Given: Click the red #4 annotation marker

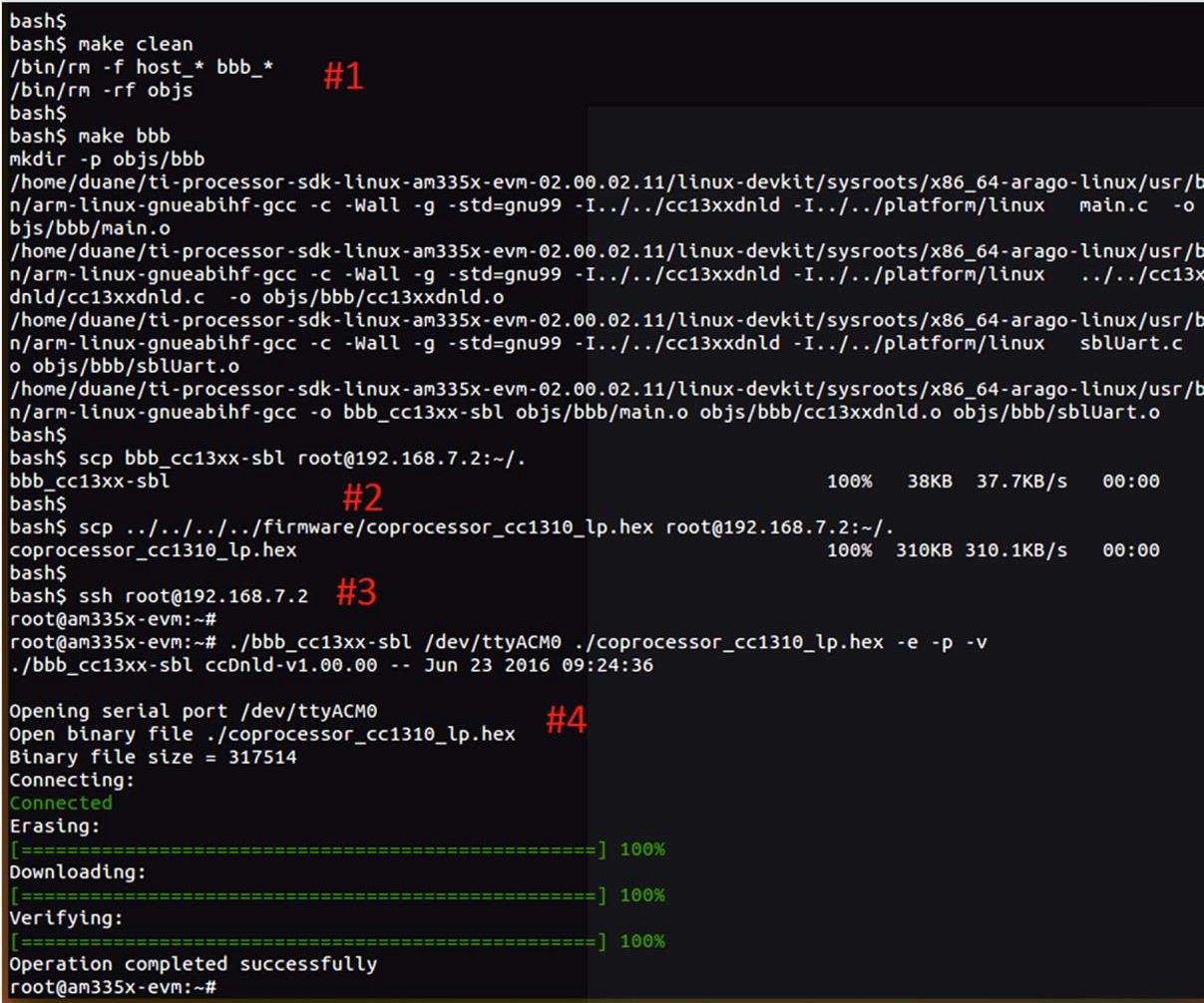Looking at the screenshot, I should click(566, 720).
